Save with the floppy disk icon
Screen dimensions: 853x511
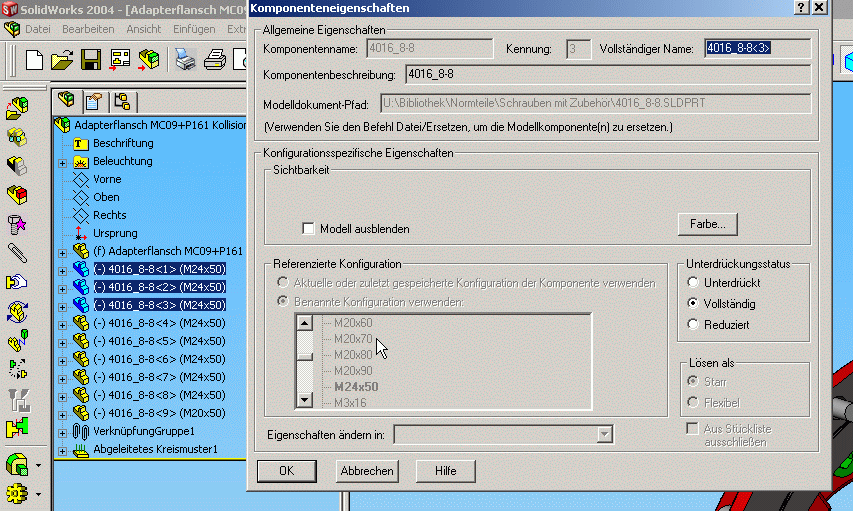tap(91, 59)
